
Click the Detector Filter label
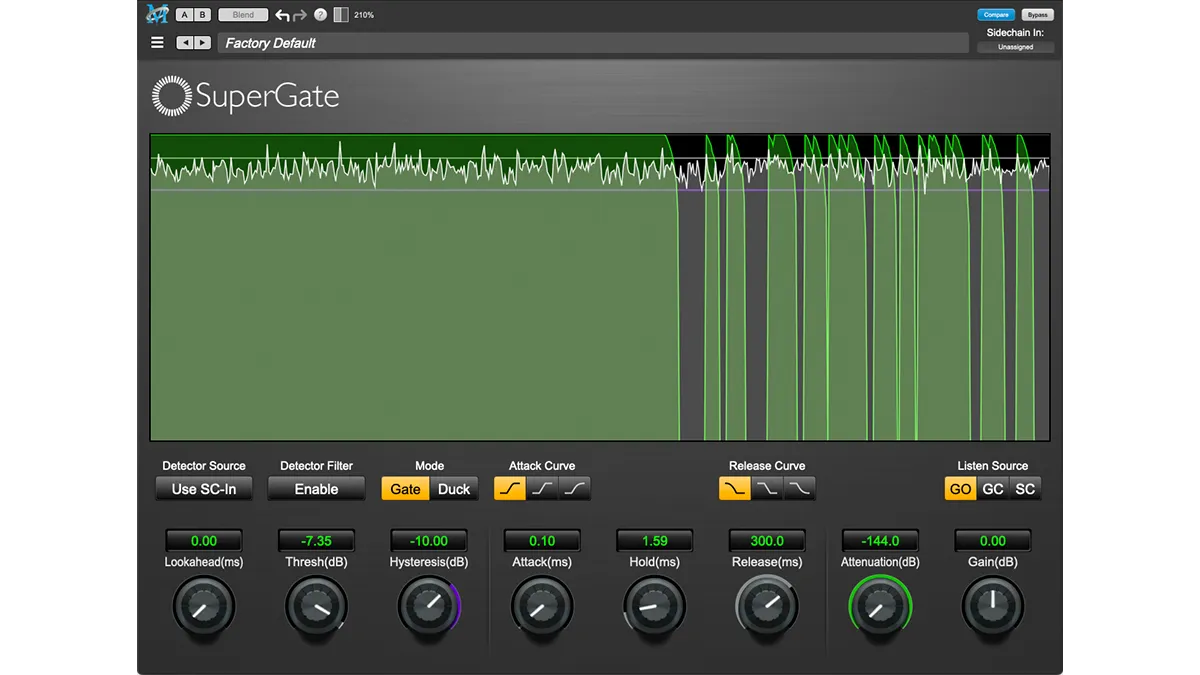click(x=316, y=466)
